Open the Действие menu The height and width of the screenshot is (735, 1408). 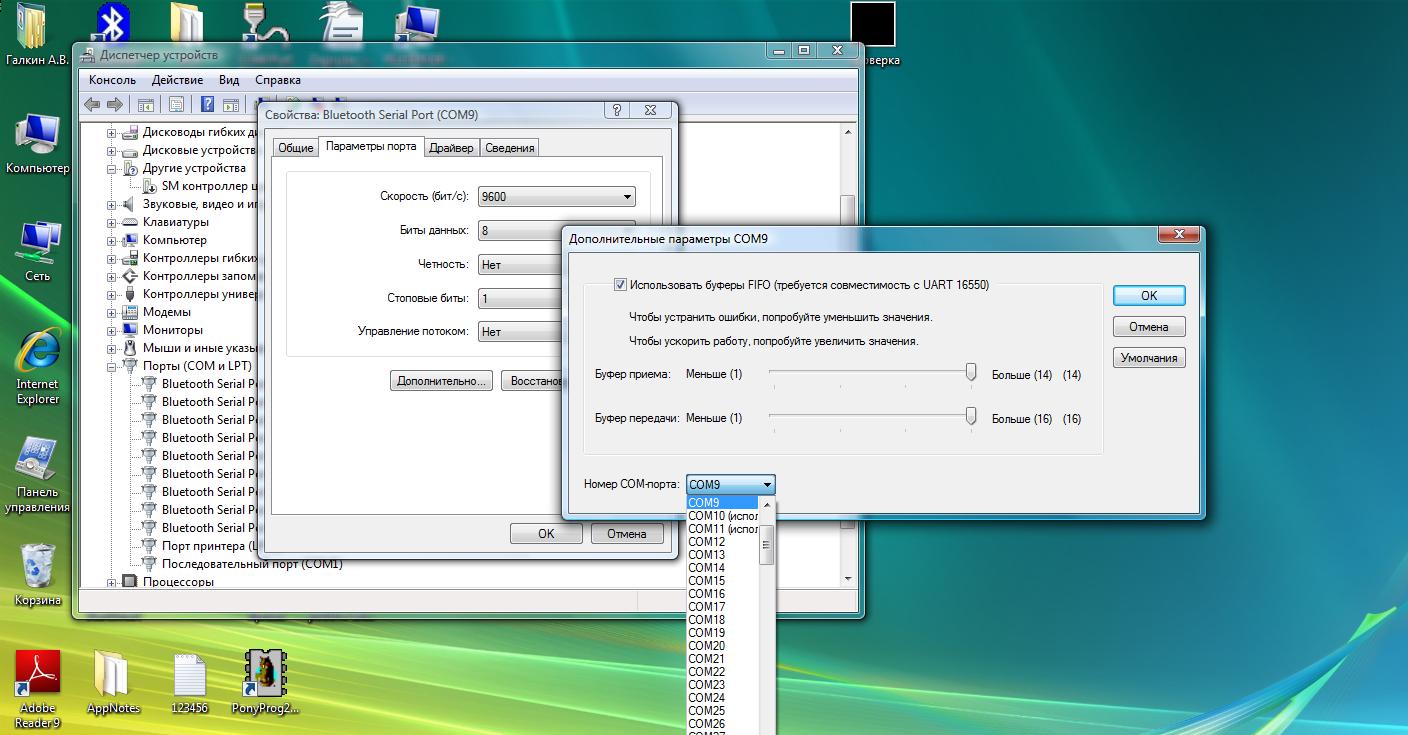coord(177,80)
